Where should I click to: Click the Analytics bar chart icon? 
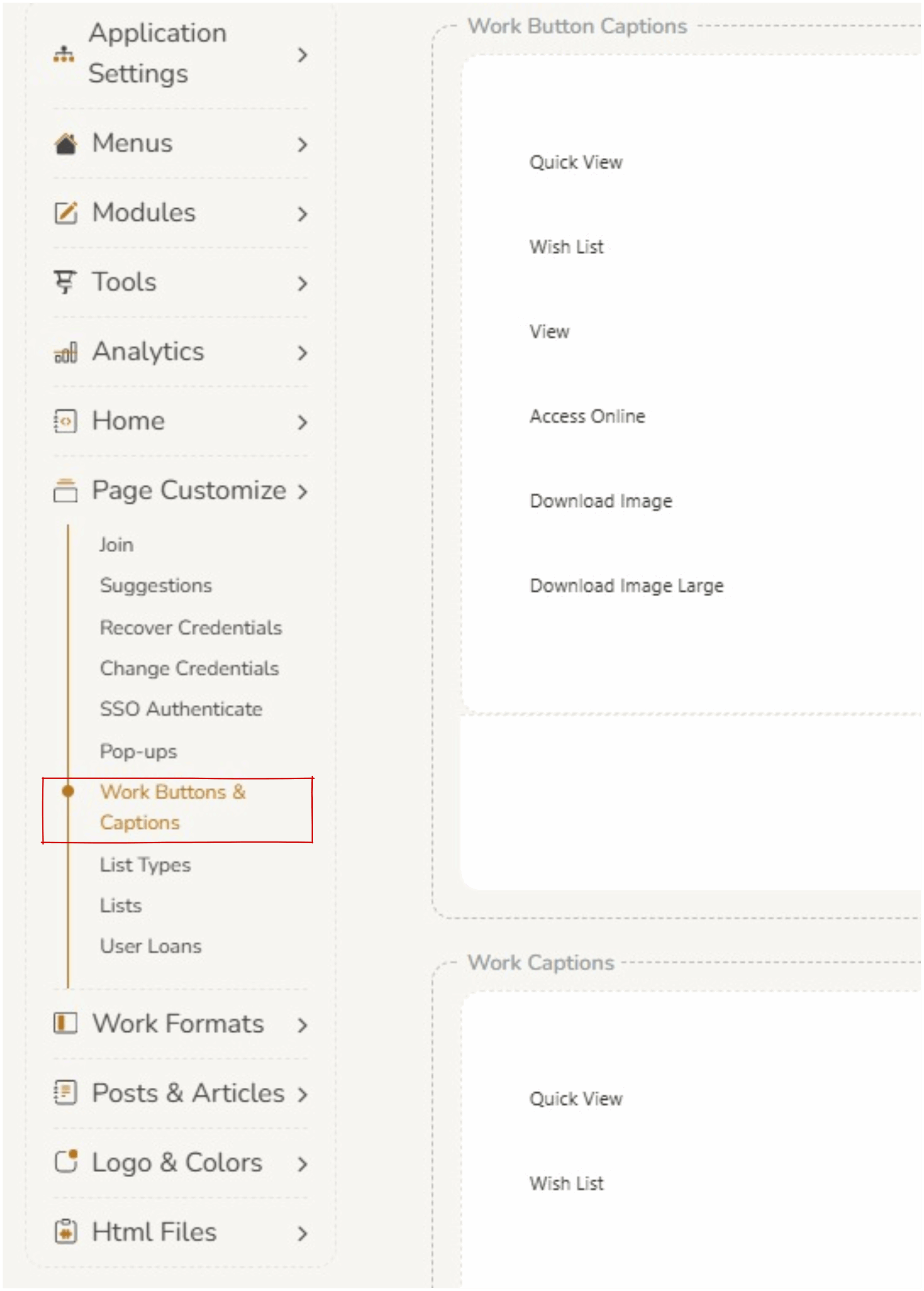click(x=66, y=353)
